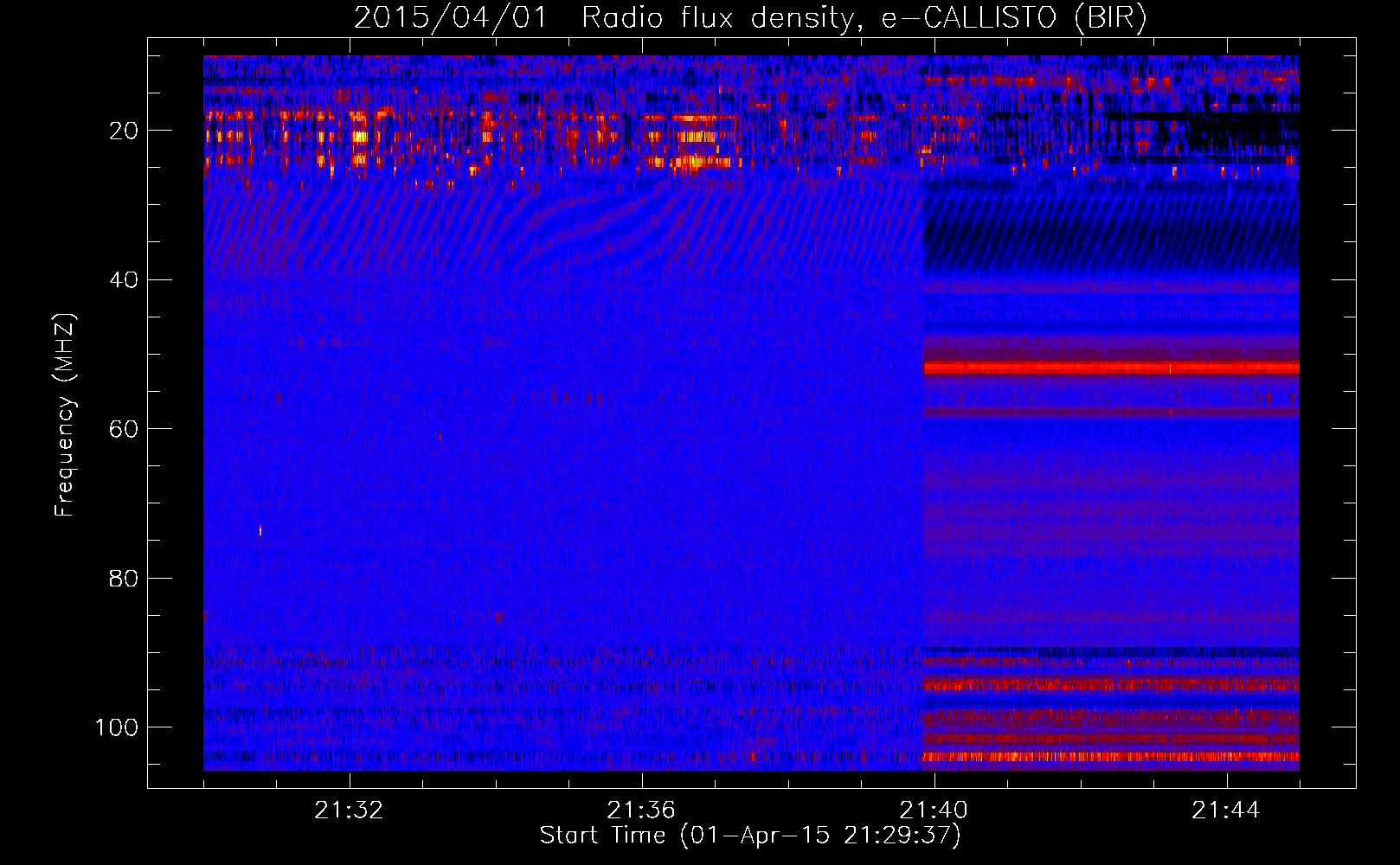The width and height of the screenshot is (1400, 865).
Task: Click the 'Start Time (01-Apr-15 21:29:37)' x-axis label
Action: coord(750,836)
